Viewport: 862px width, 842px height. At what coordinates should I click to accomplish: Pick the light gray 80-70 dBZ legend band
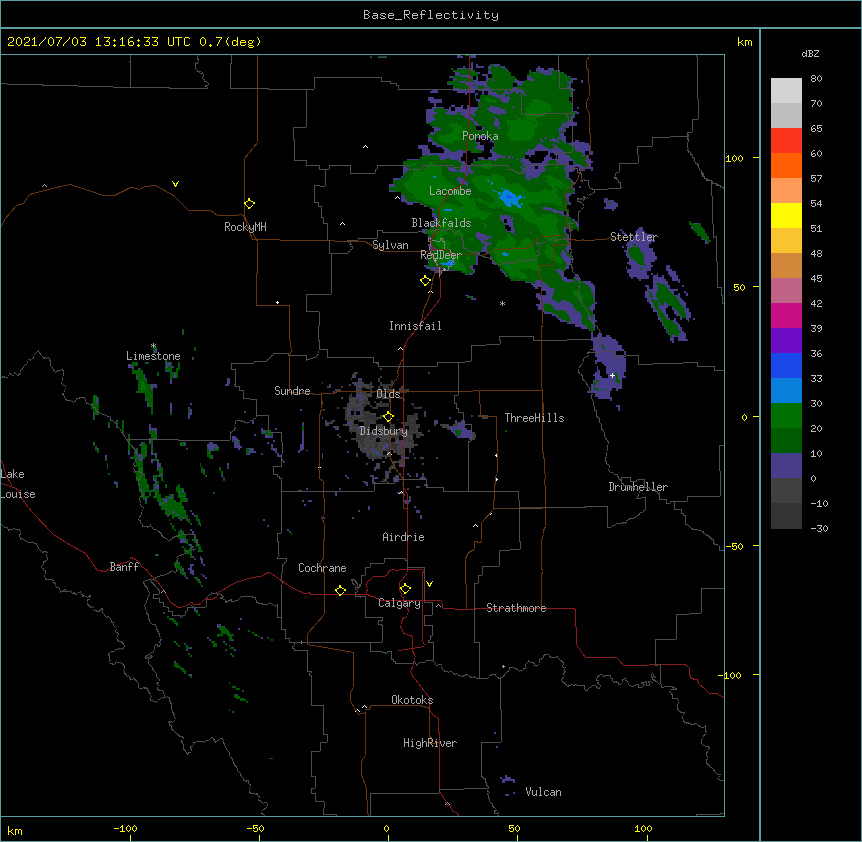pos(786,91)
